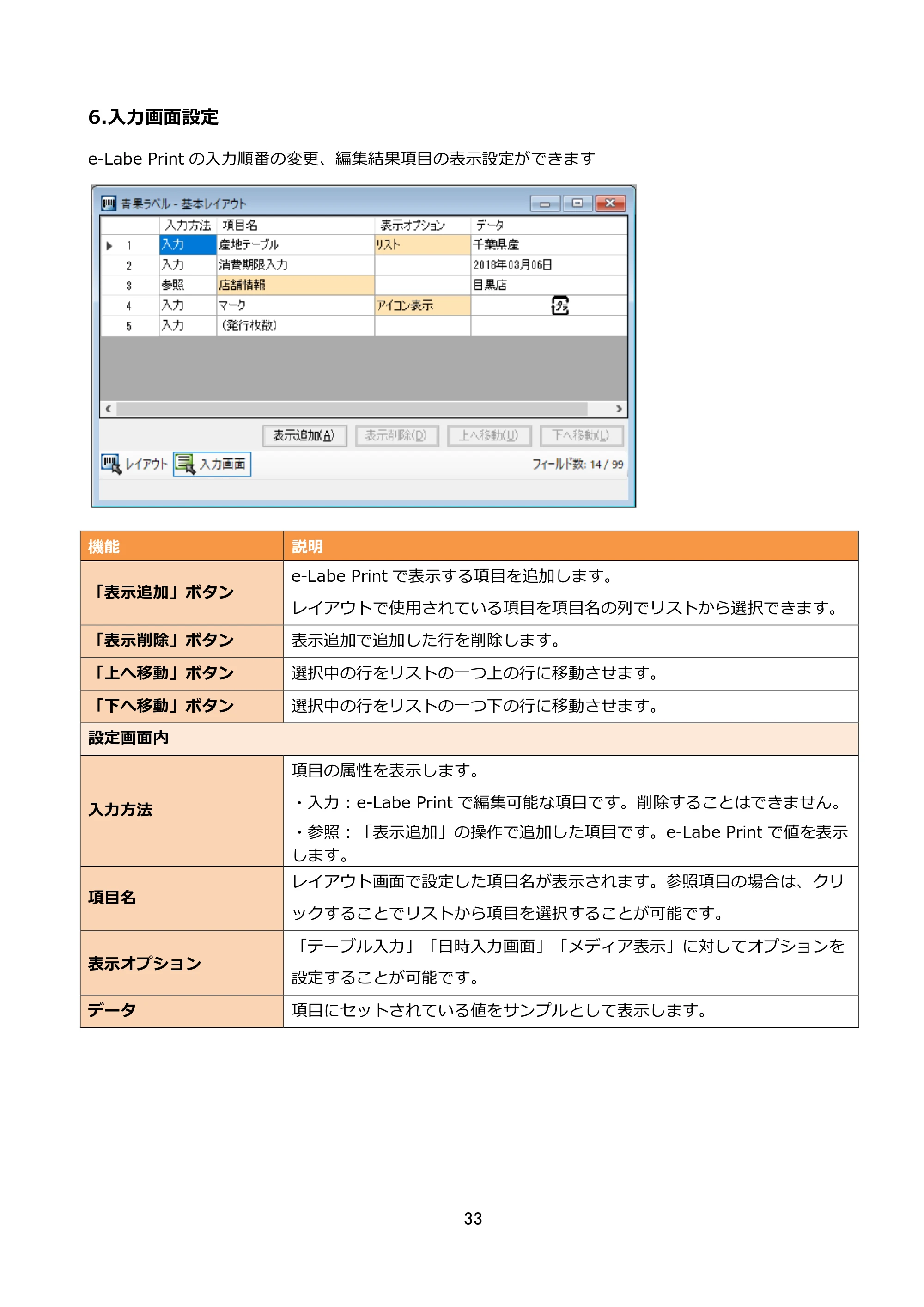Select the マーク item name cell
This screenshot has height=1307, width=924.
click(x=296, y=305)
